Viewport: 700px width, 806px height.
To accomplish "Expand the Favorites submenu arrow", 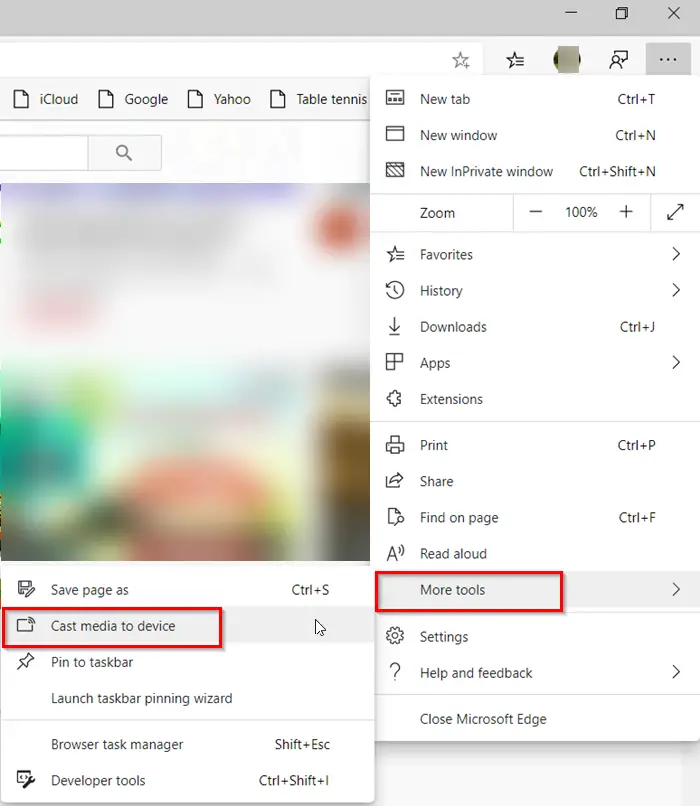I will 676,254.
